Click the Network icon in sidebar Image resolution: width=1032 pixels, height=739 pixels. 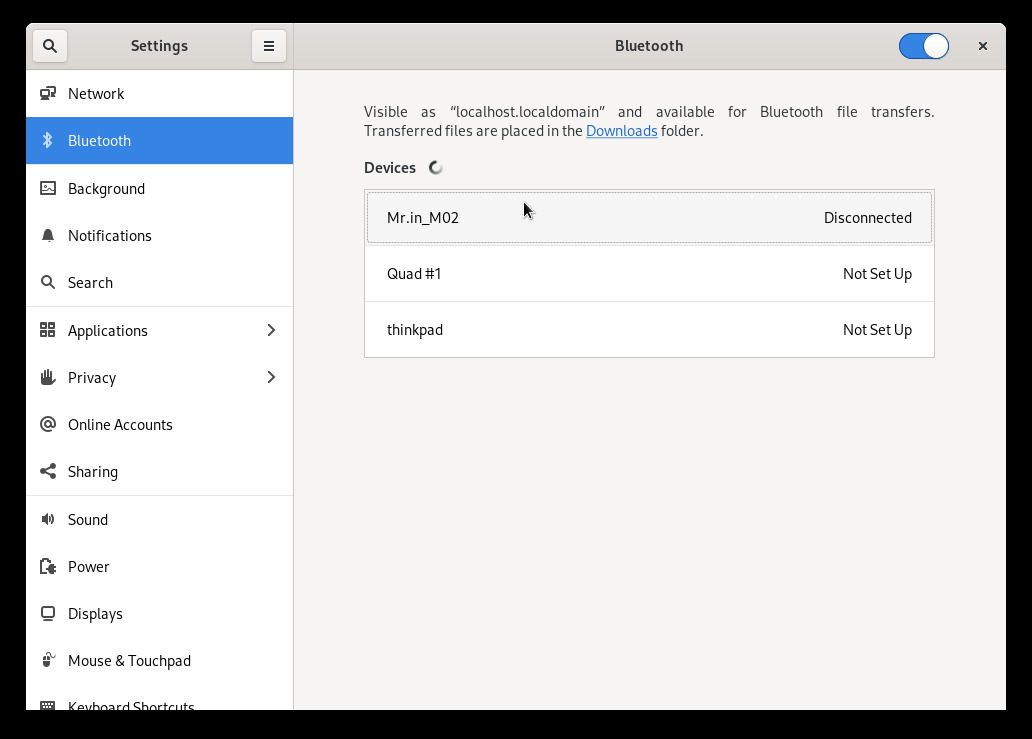pos(48,94)
